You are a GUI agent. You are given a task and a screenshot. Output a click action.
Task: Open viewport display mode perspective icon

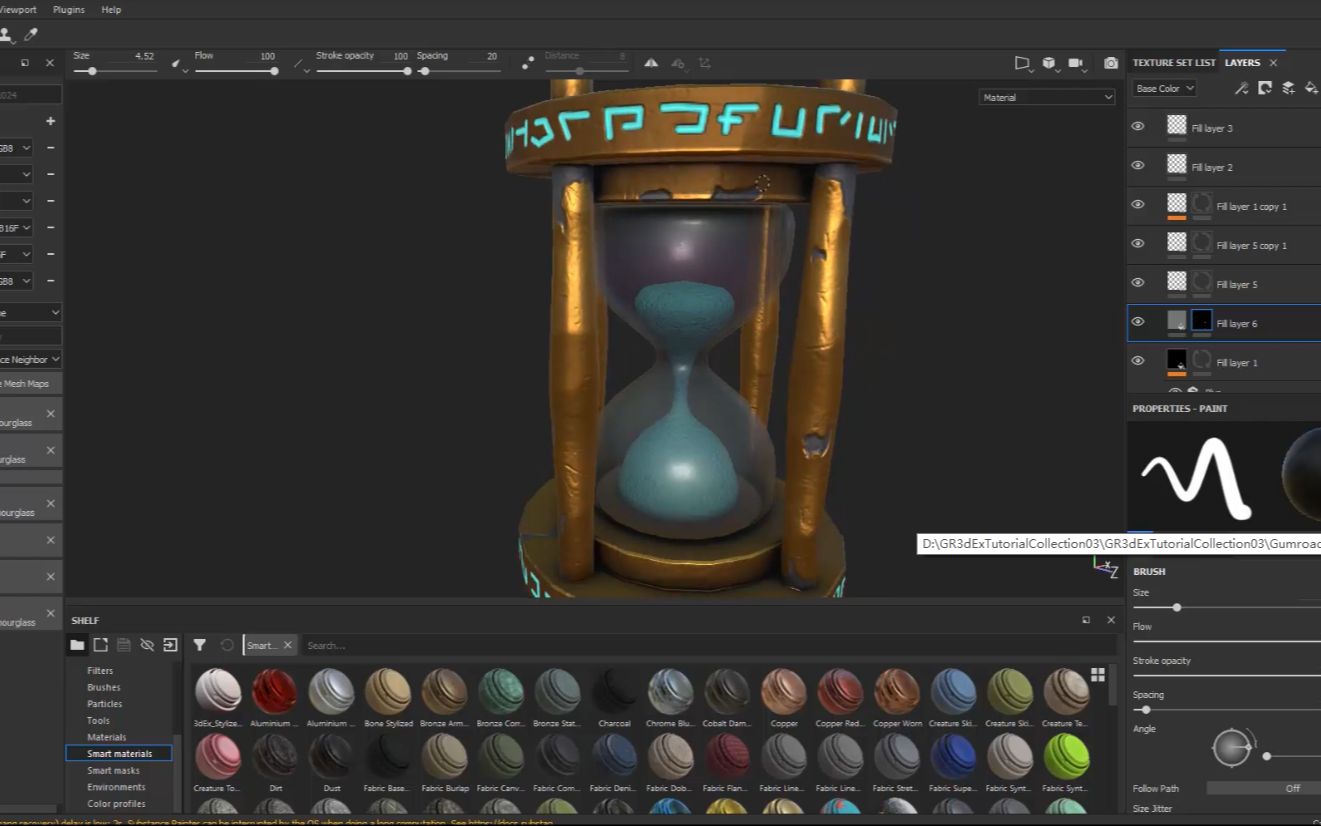tap(1022, 63)
